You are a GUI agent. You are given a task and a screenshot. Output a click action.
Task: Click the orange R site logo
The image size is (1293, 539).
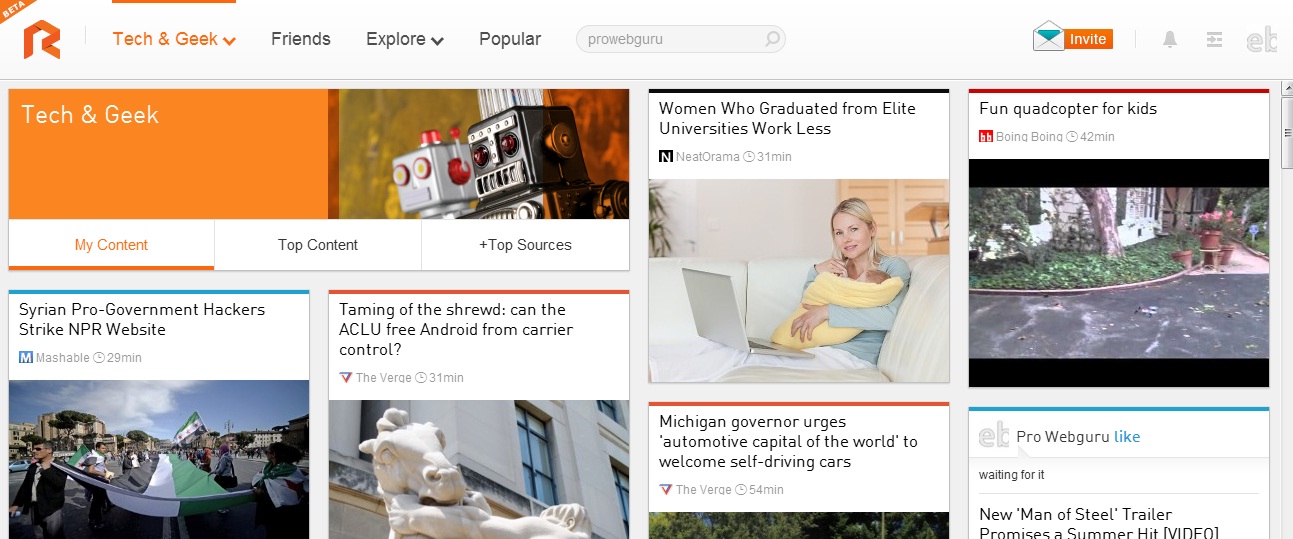click(x=42, y=40)
